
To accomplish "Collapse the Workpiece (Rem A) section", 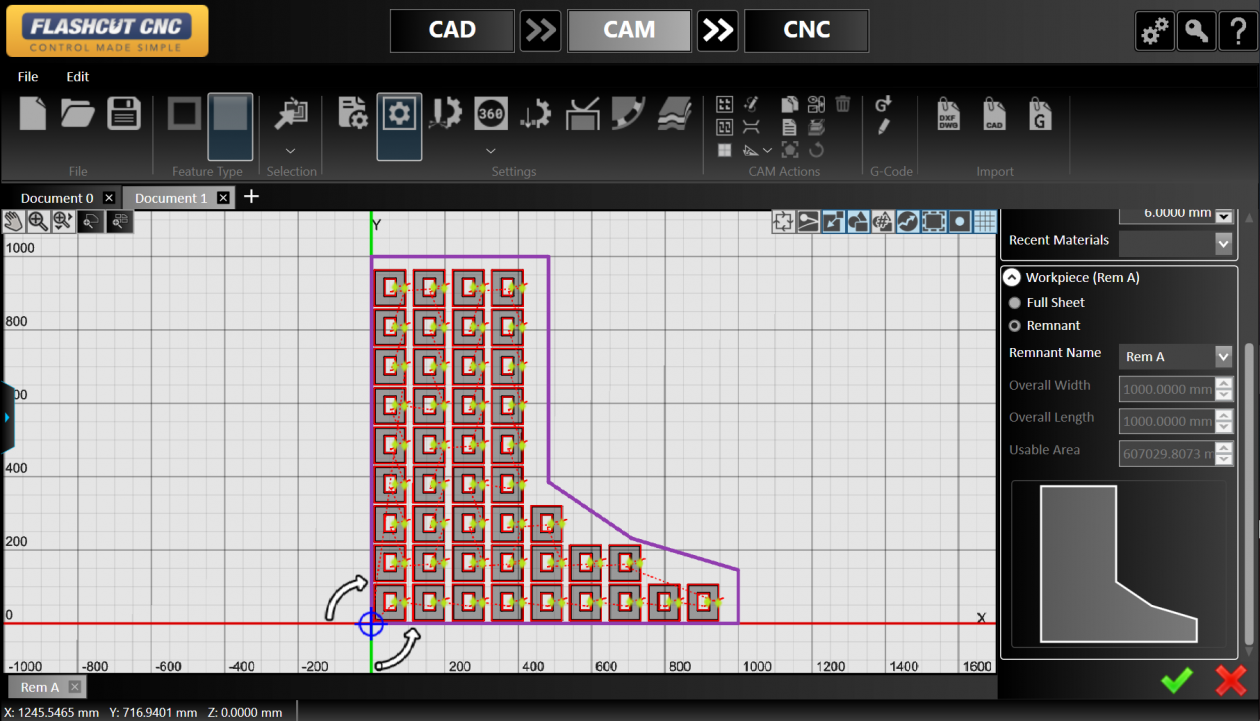I will pyautogui.click(x=1011, y=277).
